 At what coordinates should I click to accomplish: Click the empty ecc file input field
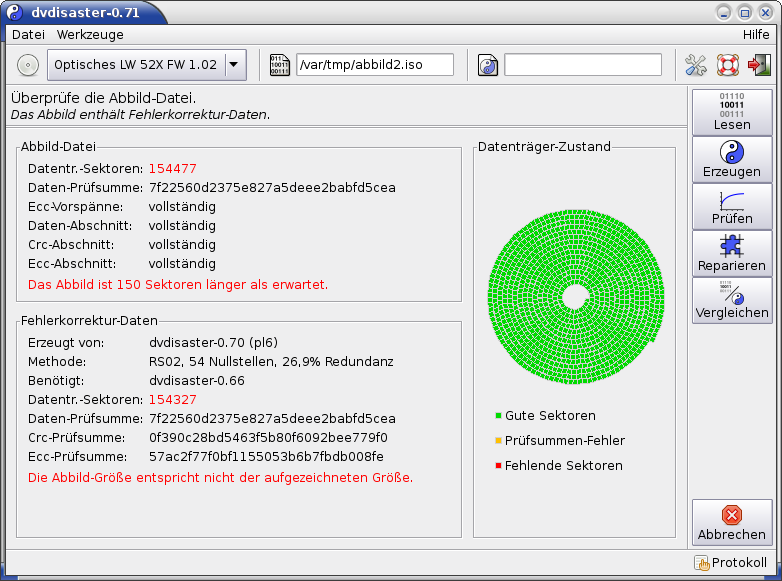click(583, 65)
